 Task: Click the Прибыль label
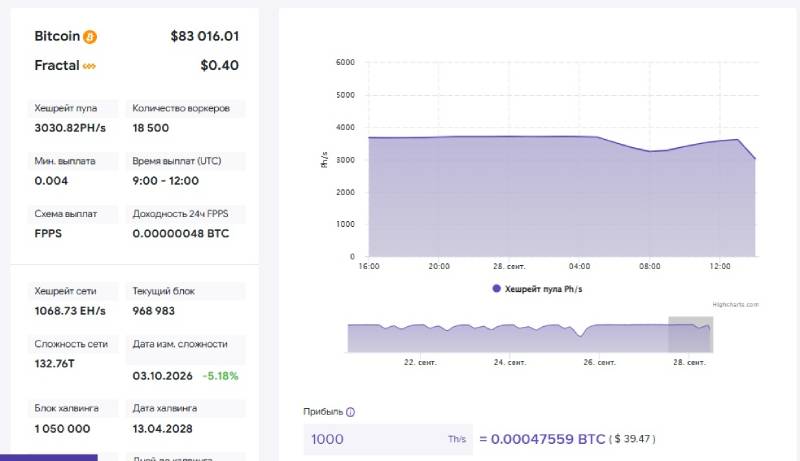pos(323,412)
